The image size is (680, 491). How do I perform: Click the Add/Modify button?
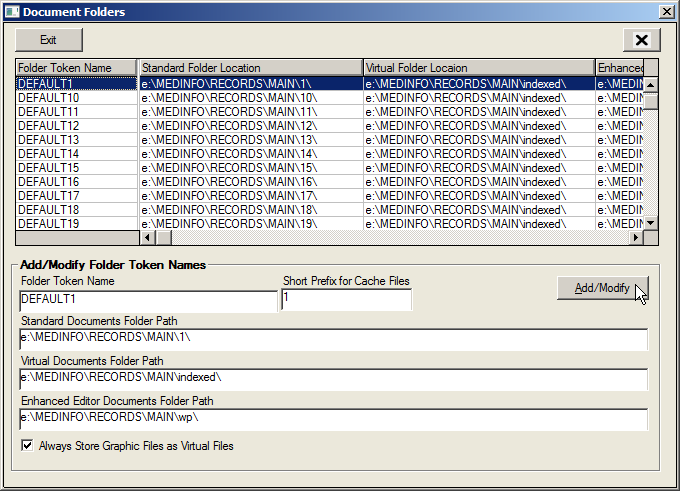pos(602,288)
